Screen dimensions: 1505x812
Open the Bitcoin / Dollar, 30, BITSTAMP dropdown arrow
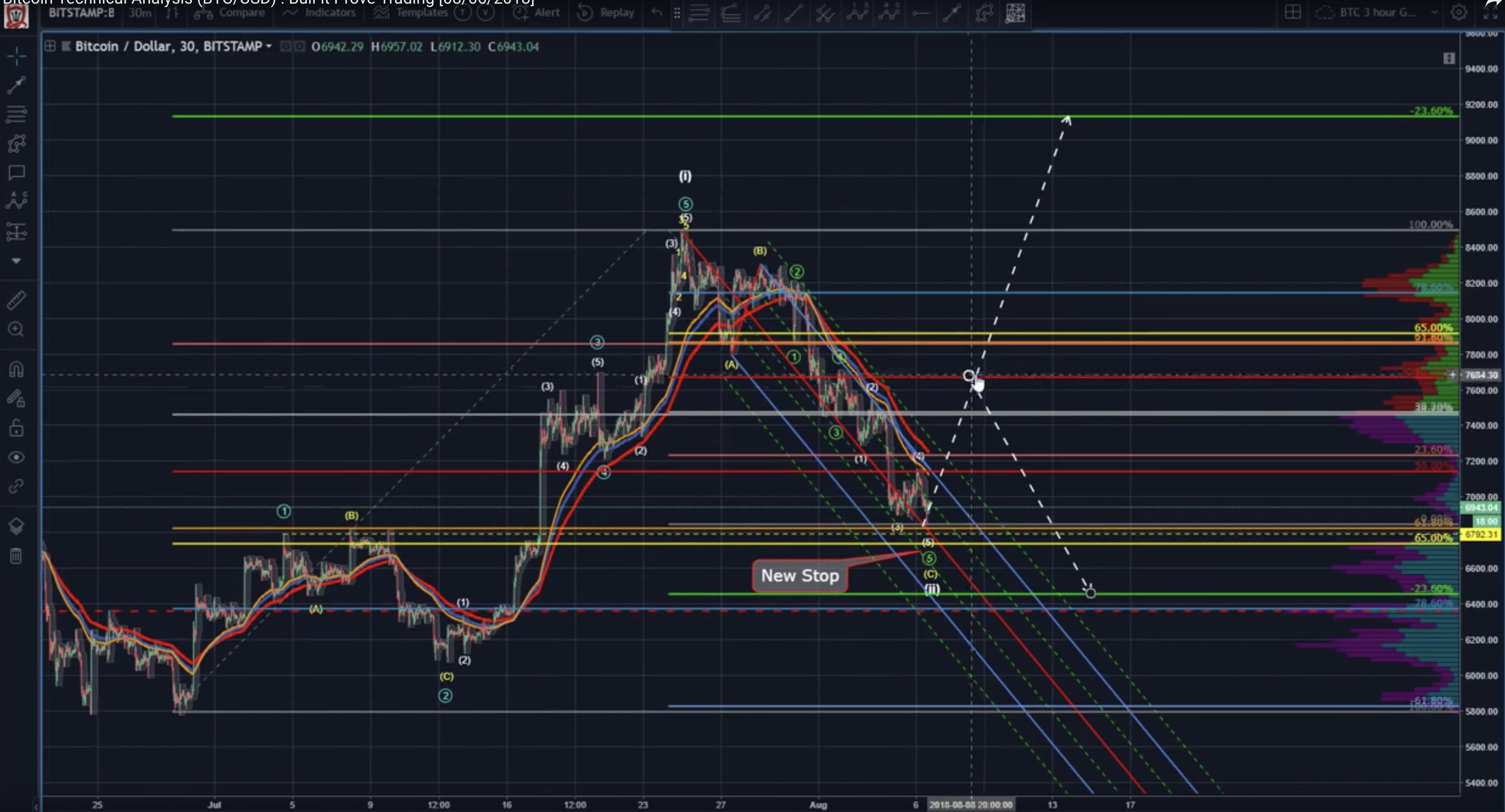click(269, 46)
